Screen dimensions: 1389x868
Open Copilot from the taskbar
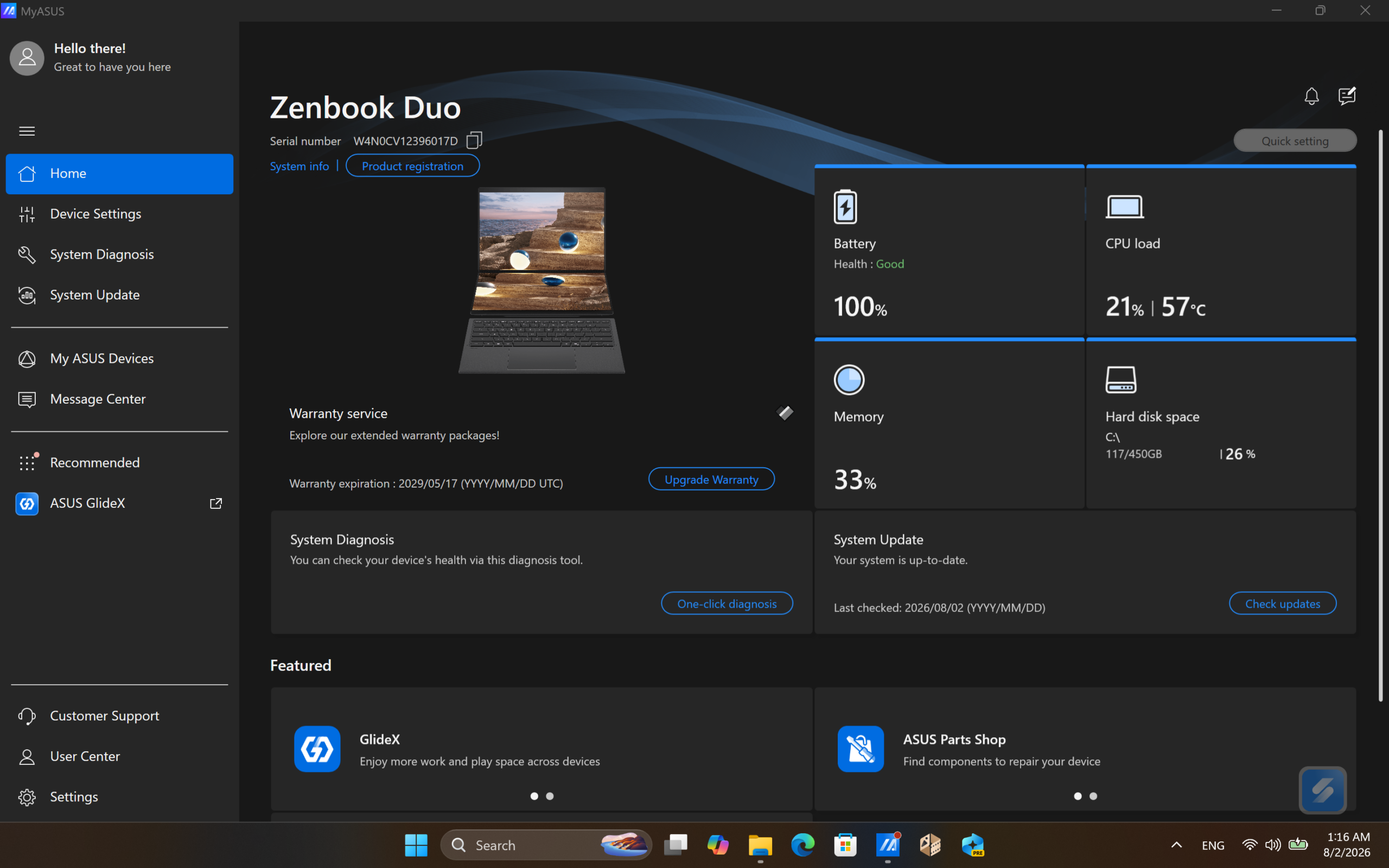pyautogui.click(x=717, y=845)
